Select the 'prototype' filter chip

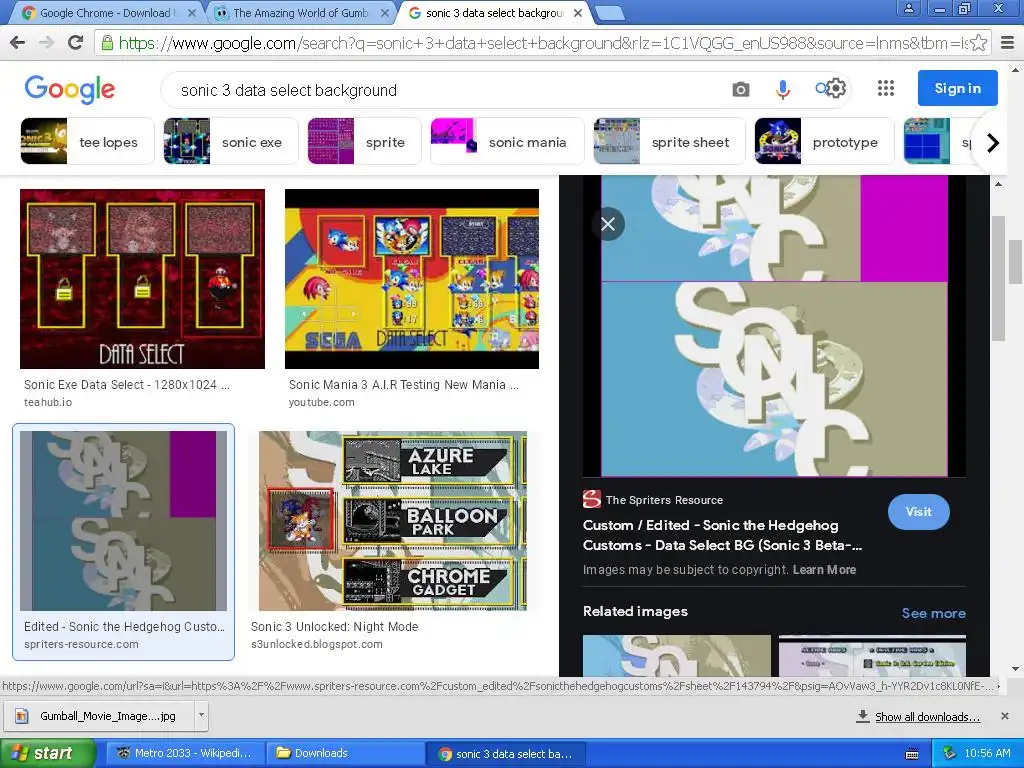(x=824, y=141)
